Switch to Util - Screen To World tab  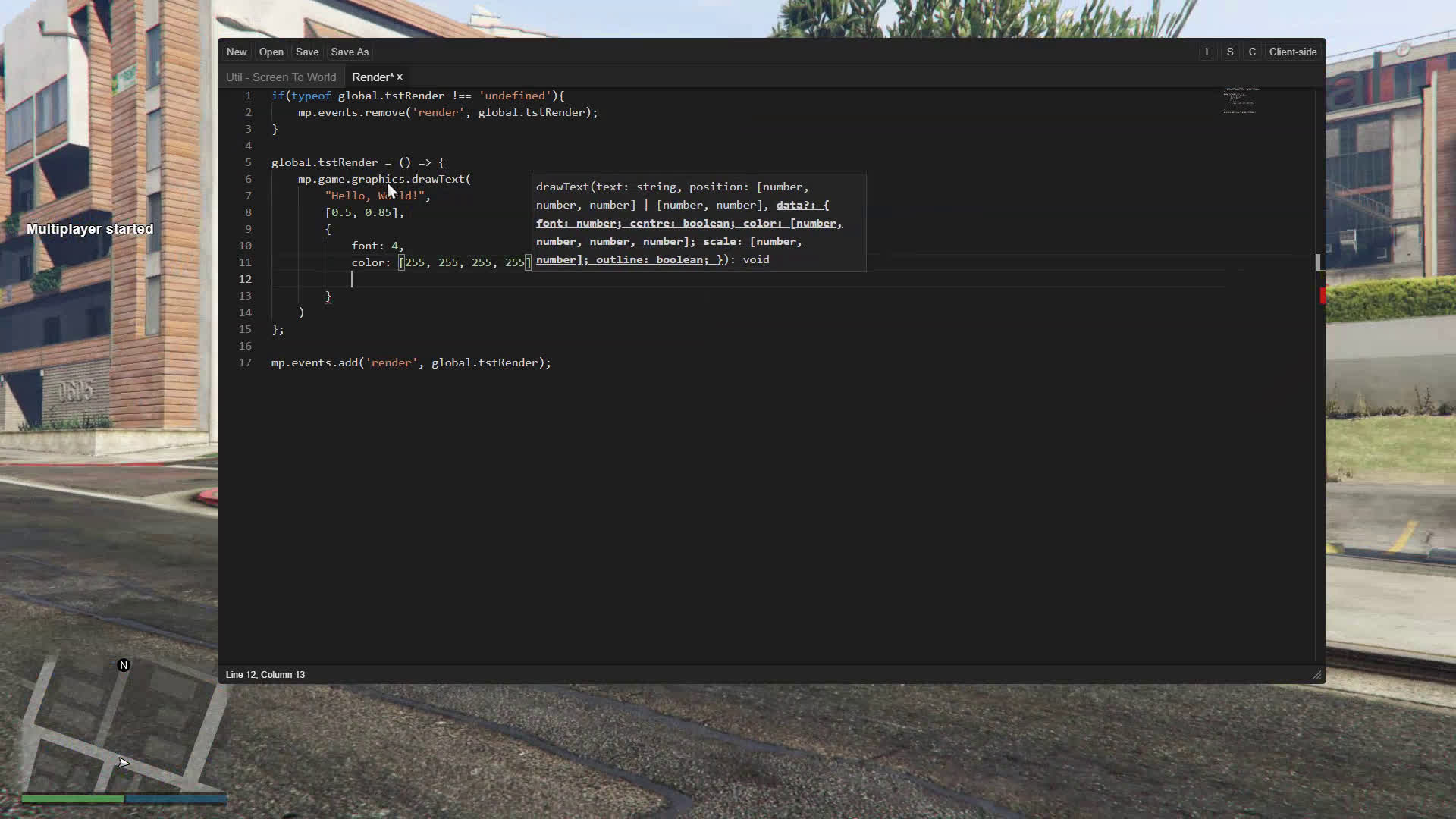coord(281,77)
